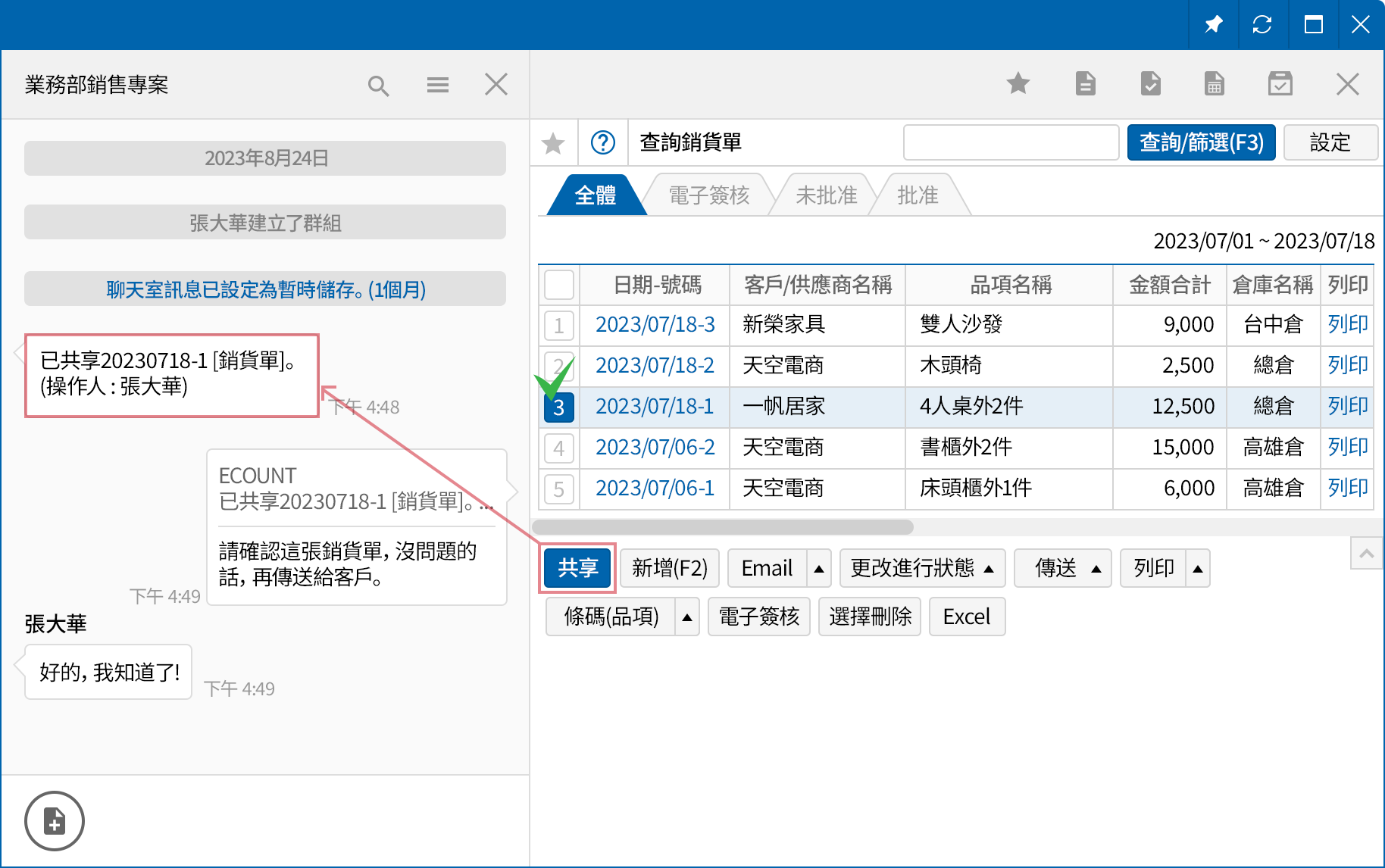Click the help question mark beside 查詢銷貨單
Screen dimensions: 1385x868
(604, 142)
